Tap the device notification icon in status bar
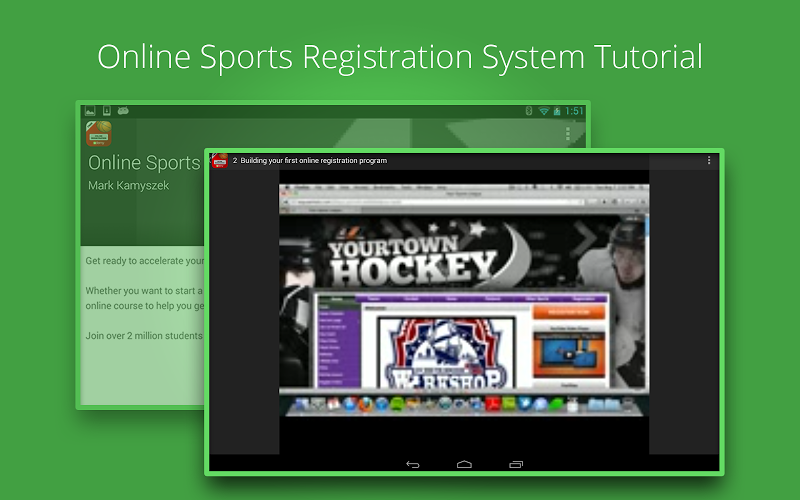This screenshot has height=500, width=800. pyautogui.click(x=107, y=111)
